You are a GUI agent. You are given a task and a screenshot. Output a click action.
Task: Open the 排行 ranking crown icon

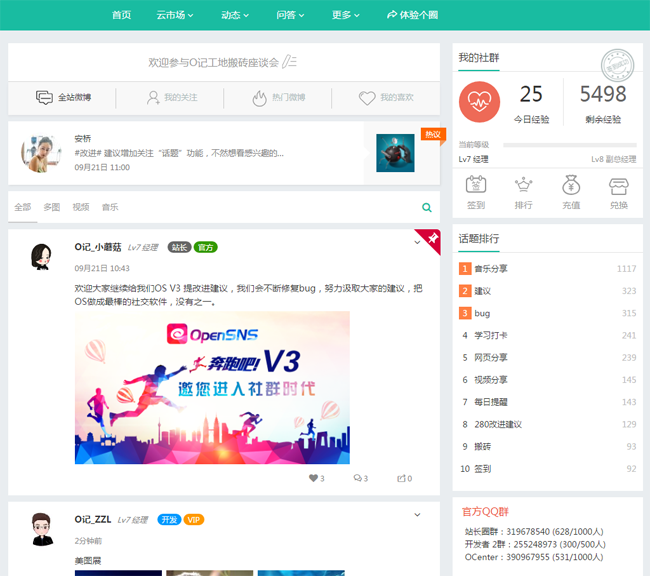tap(523, 185)
